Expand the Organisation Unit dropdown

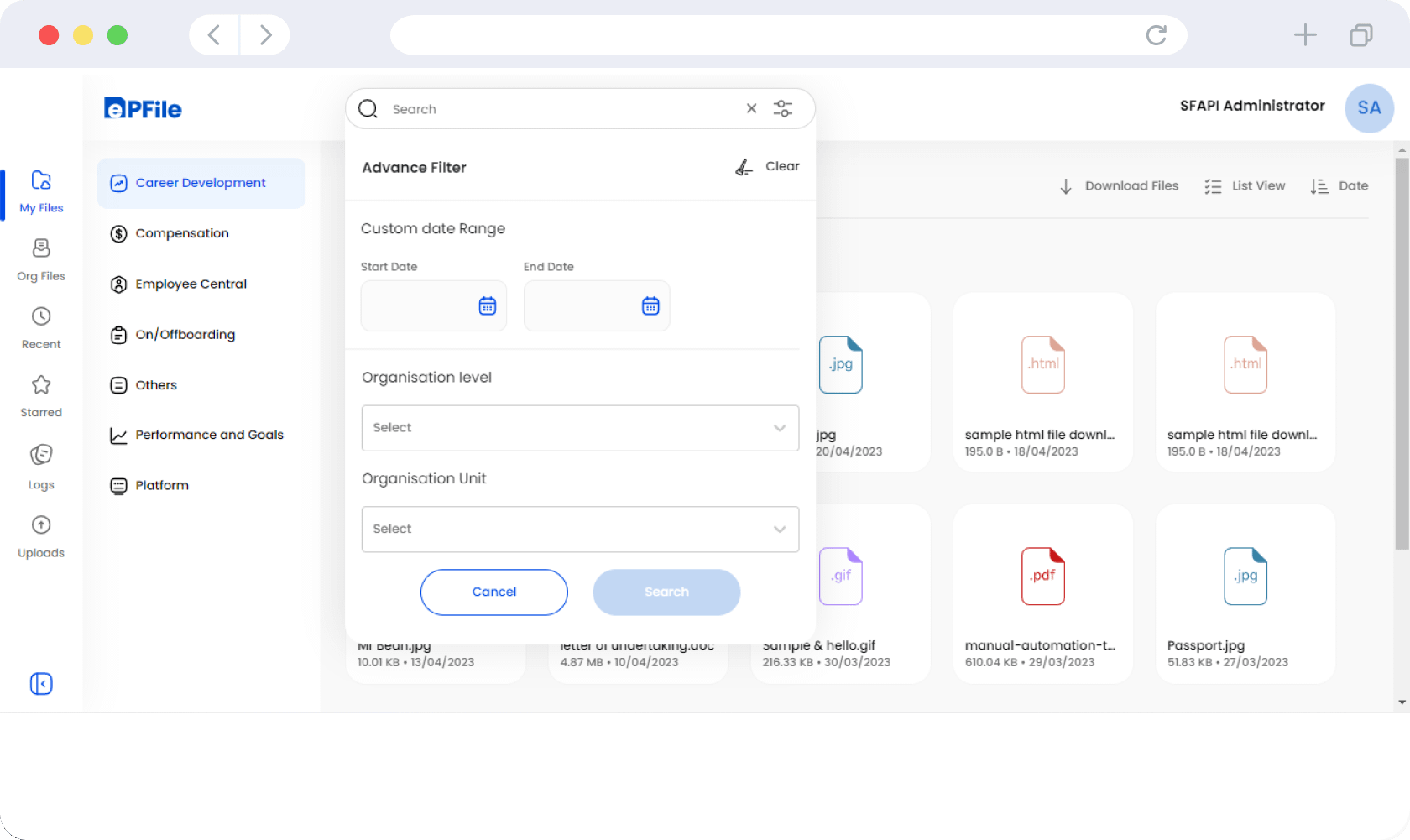click(x=580, y=530)
